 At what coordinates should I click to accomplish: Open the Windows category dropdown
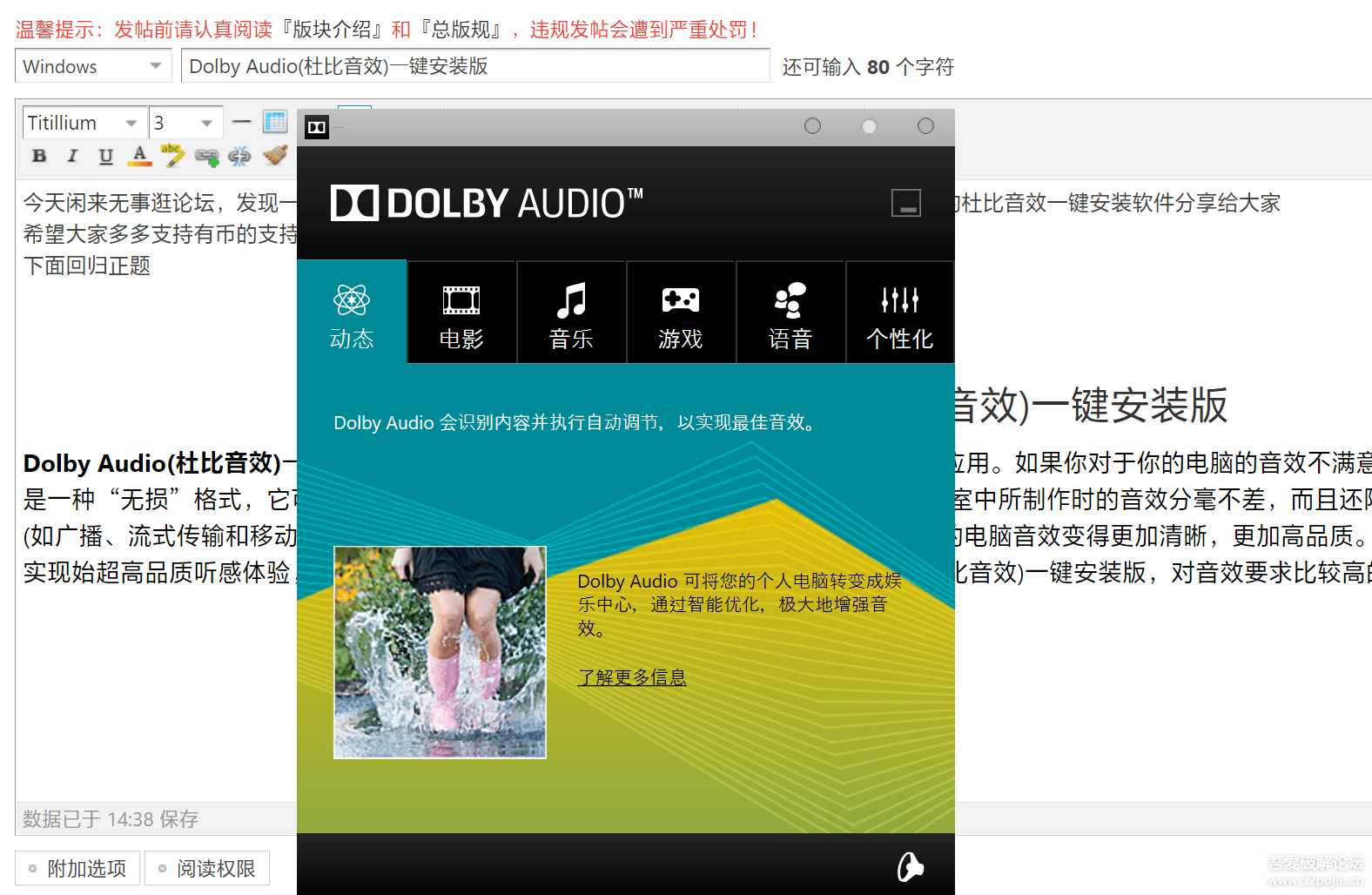point(91,66)
